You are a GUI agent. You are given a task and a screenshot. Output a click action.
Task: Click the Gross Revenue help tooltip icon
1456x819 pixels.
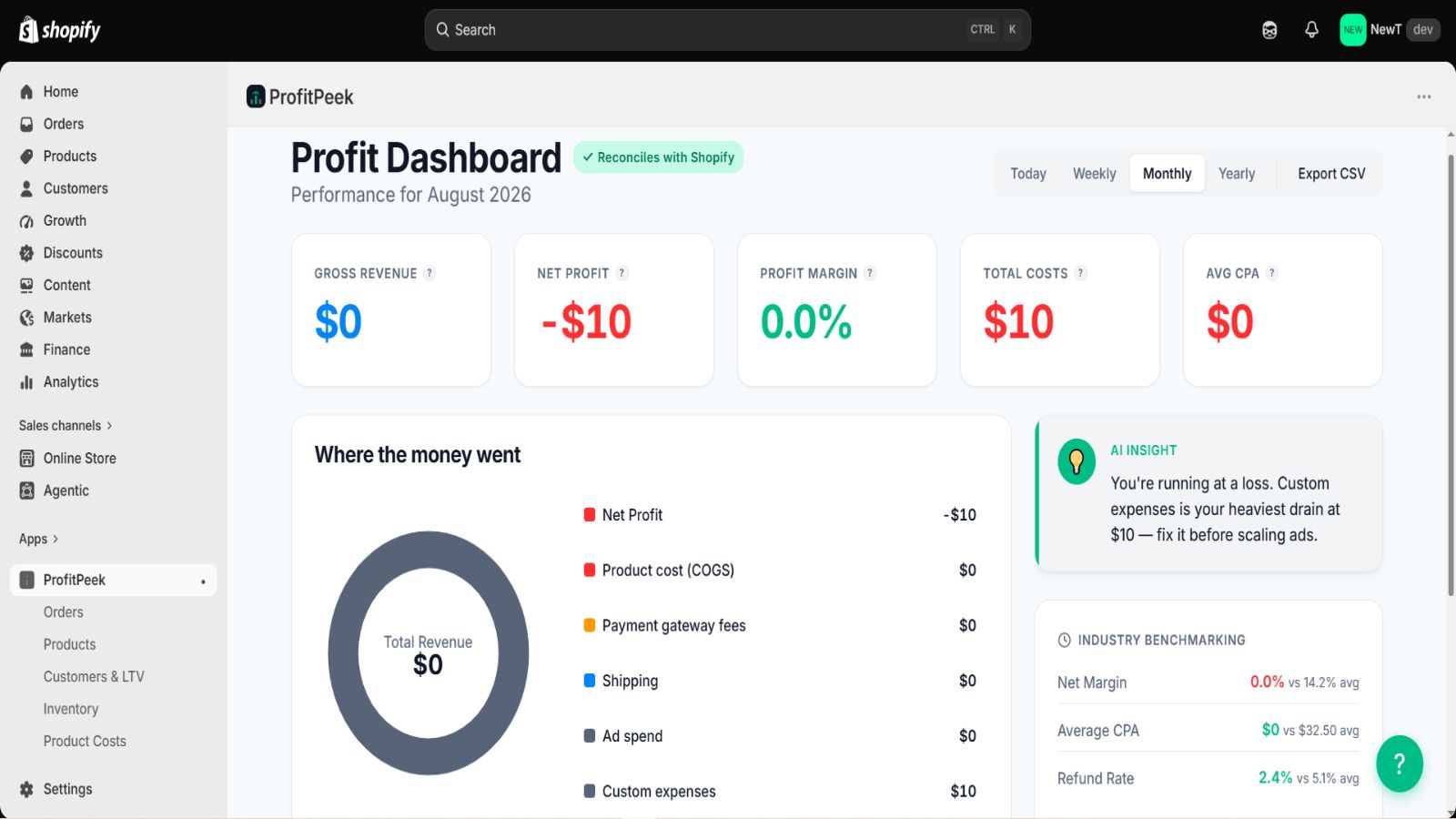(430, 273)
